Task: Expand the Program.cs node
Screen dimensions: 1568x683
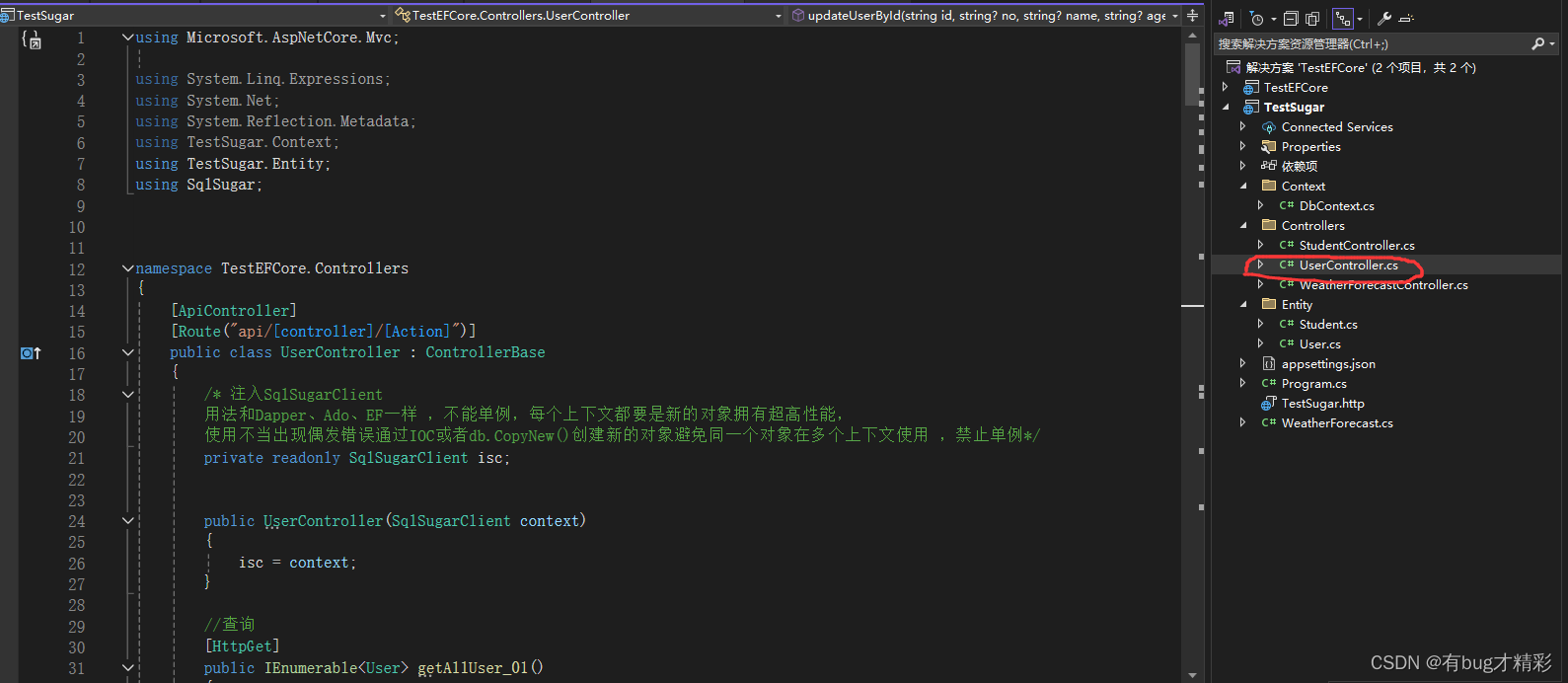Action: coord(1243,383)
